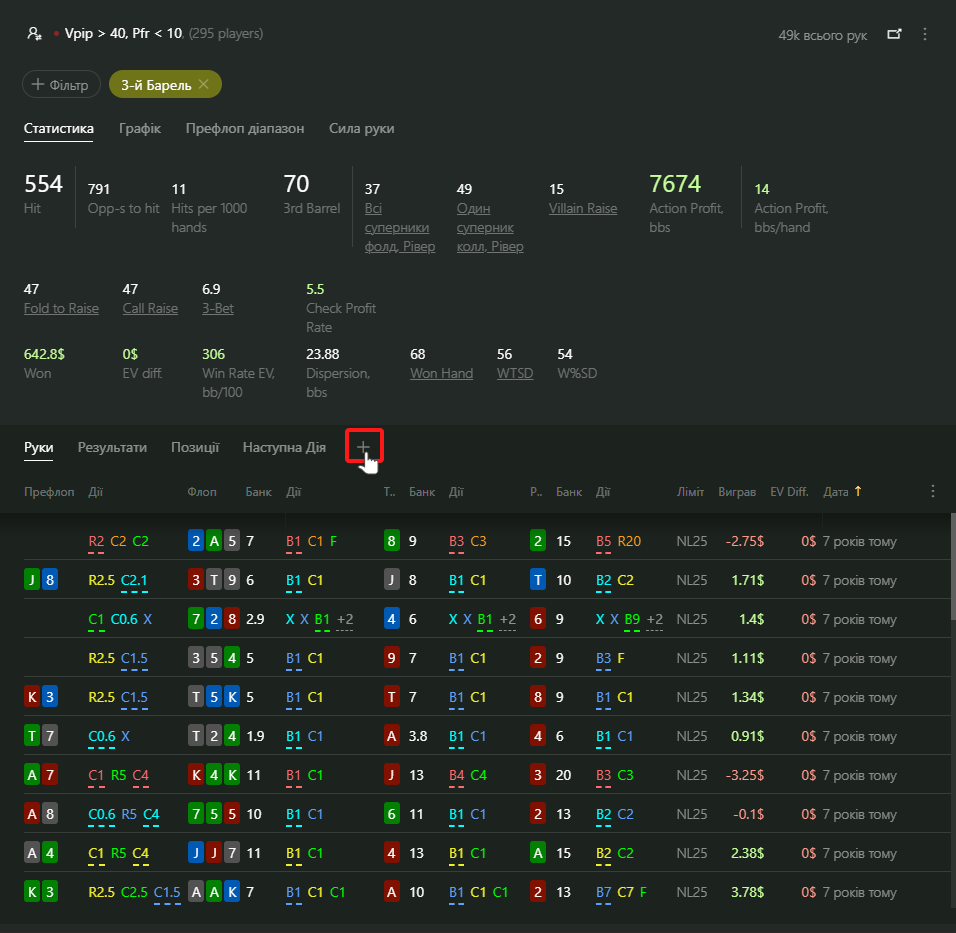Click the Флоп column header

tap(202, 492)
